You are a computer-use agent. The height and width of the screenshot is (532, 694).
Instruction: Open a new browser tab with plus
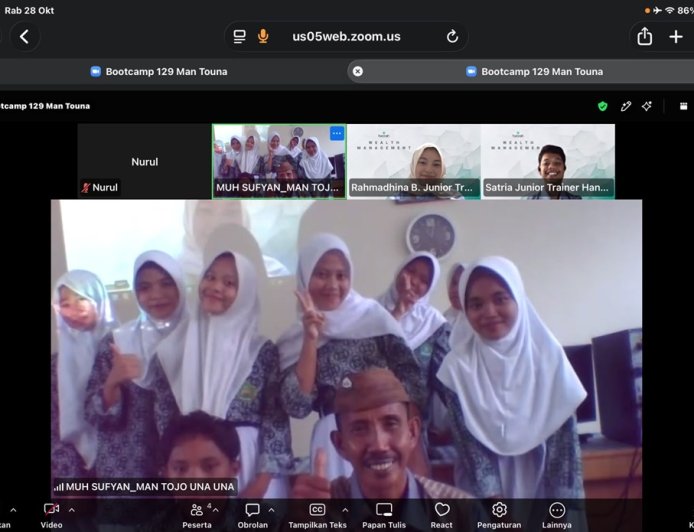point(676,37)
